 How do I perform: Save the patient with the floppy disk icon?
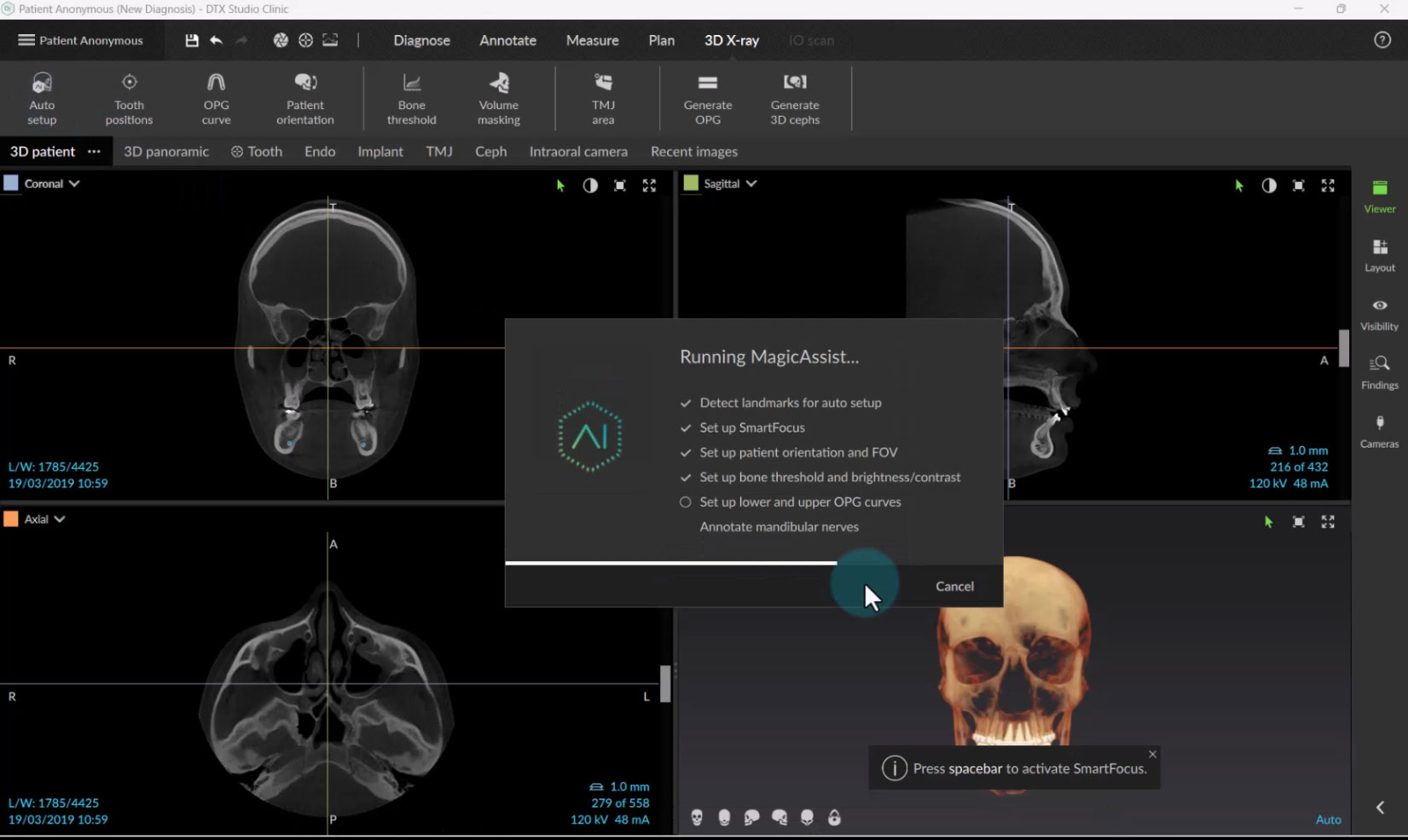pos(192,40)
